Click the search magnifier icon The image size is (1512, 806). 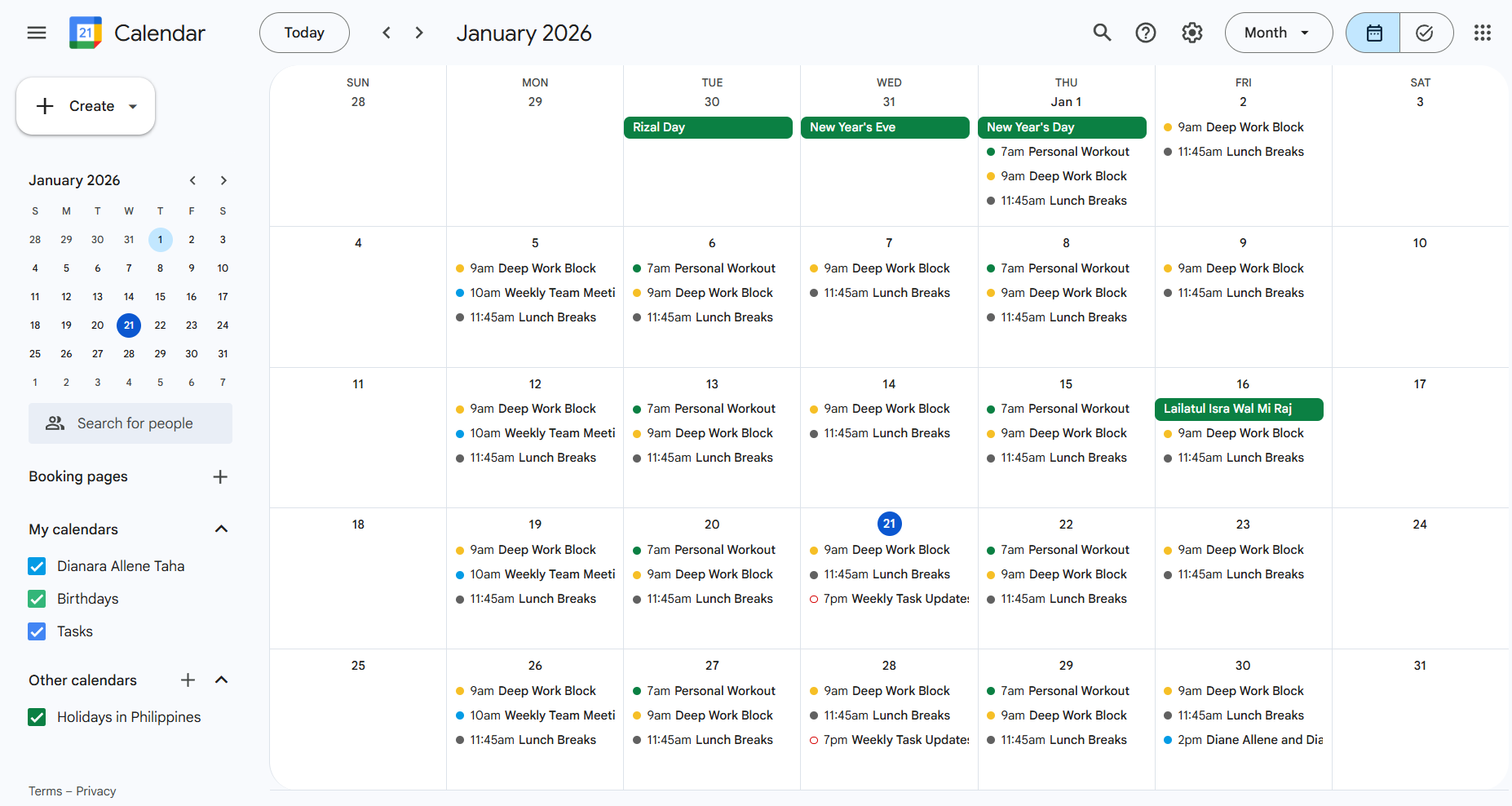pyautogui.click(x=1102, y=33)
